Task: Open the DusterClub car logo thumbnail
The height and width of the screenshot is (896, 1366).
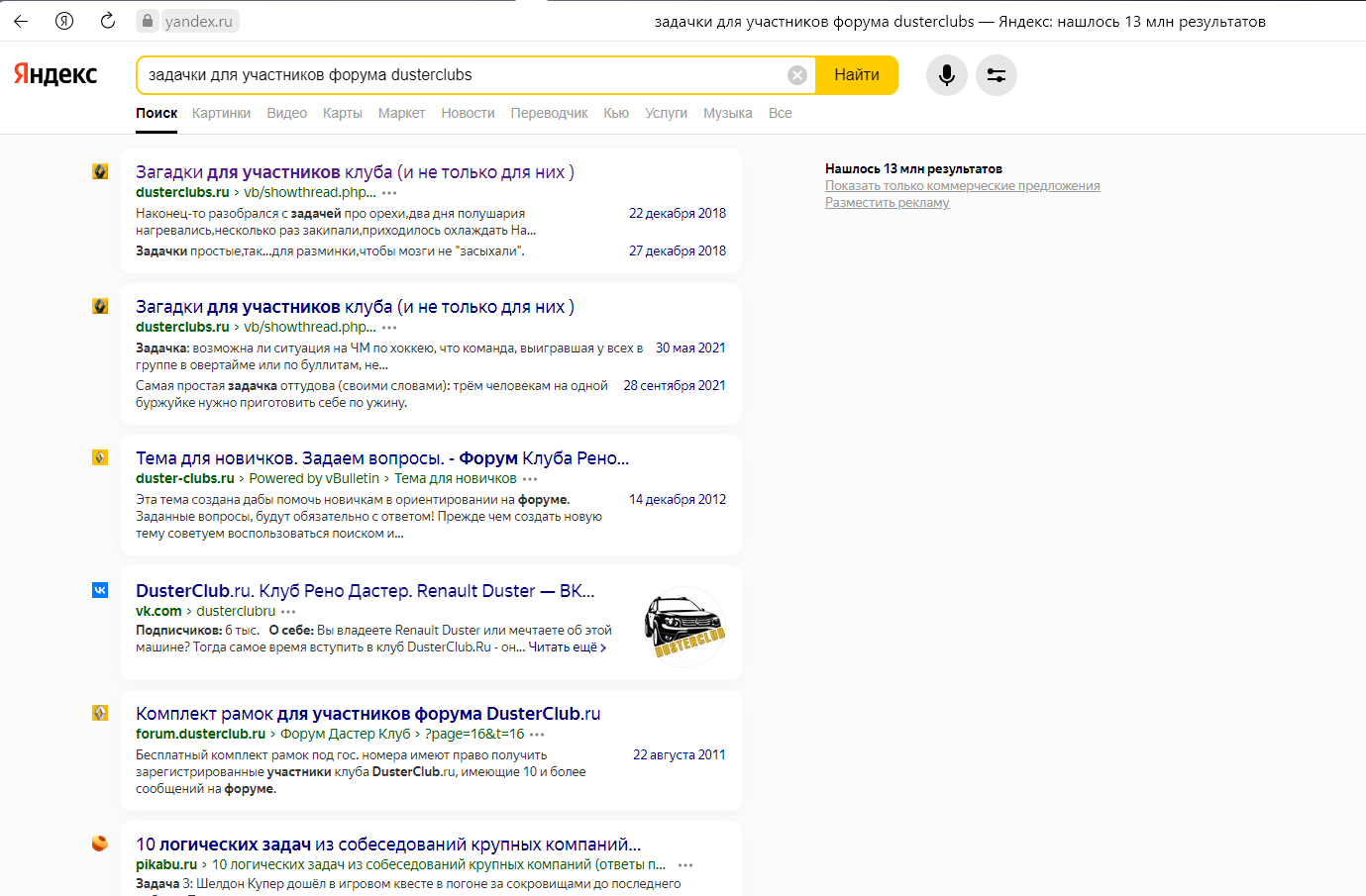Action: [x=684, y=627]
